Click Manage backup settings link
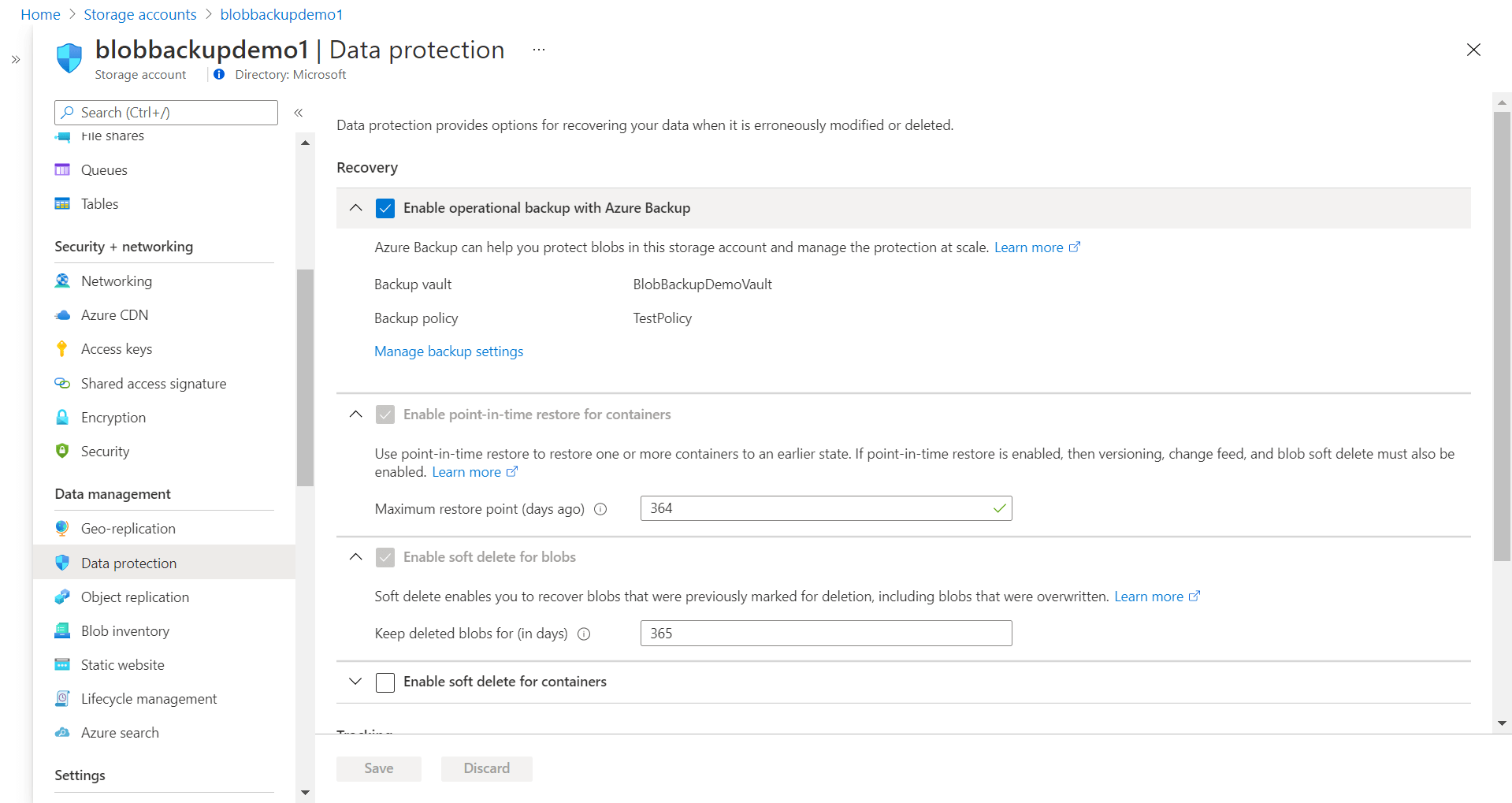This screenshot has width=1512, height=803. point(448,351)
